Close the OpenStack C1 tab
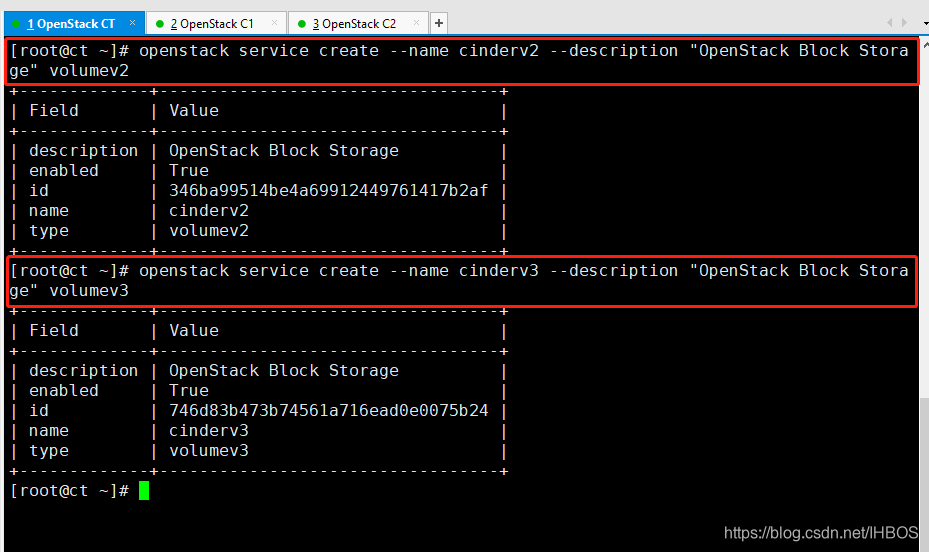 274,23
